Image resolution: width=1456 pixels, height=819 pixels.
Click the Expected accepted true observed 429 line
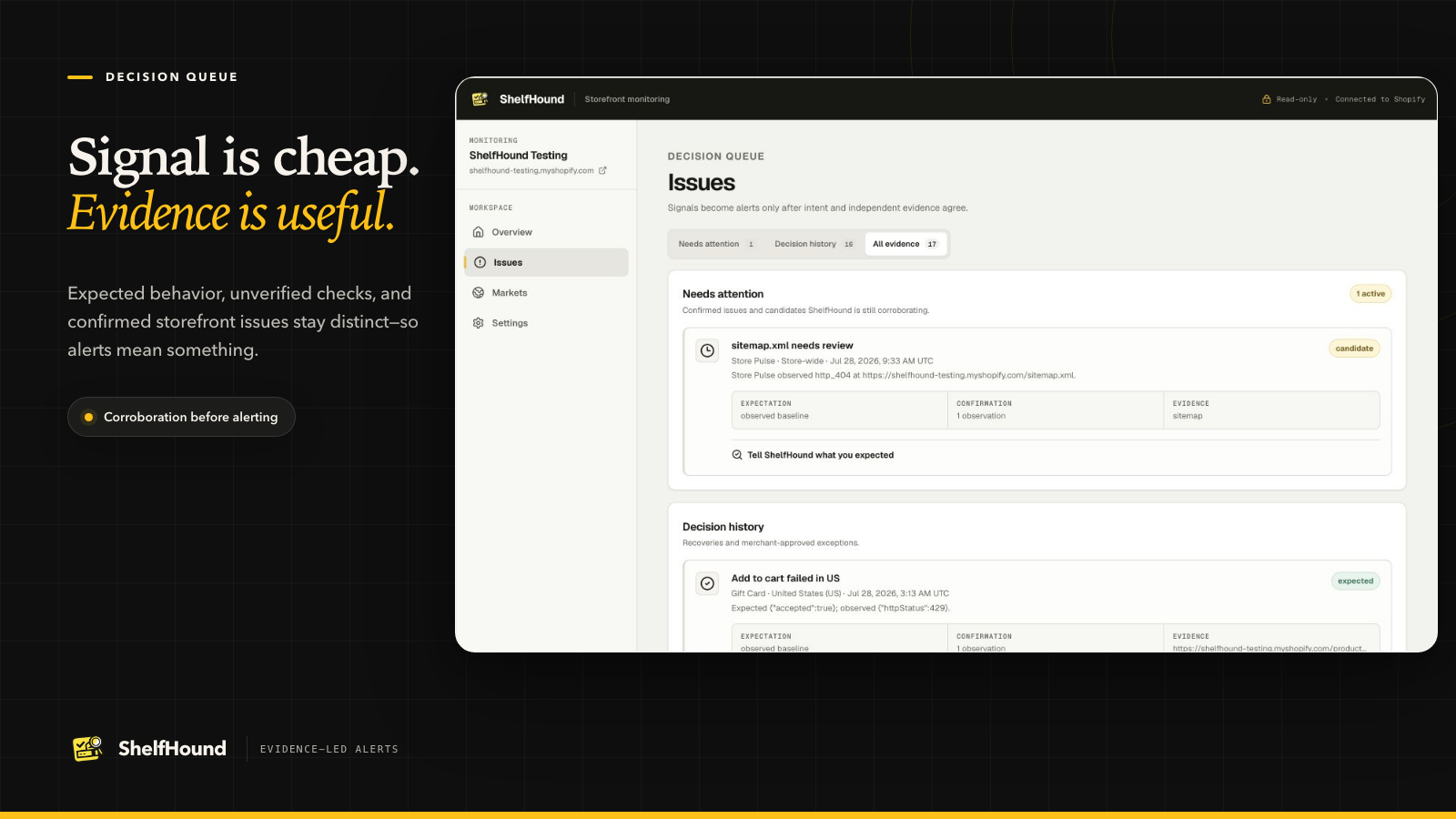841,608
